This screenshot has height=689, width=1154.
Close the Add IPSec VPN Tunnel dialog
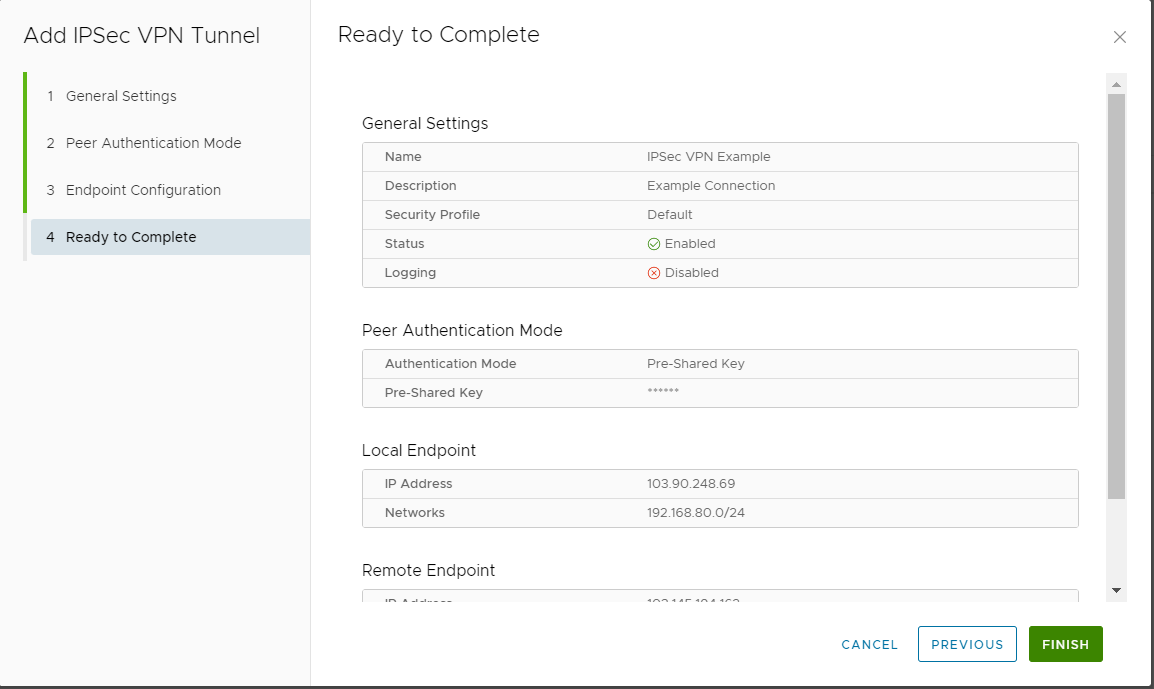tap(1120, 36)
